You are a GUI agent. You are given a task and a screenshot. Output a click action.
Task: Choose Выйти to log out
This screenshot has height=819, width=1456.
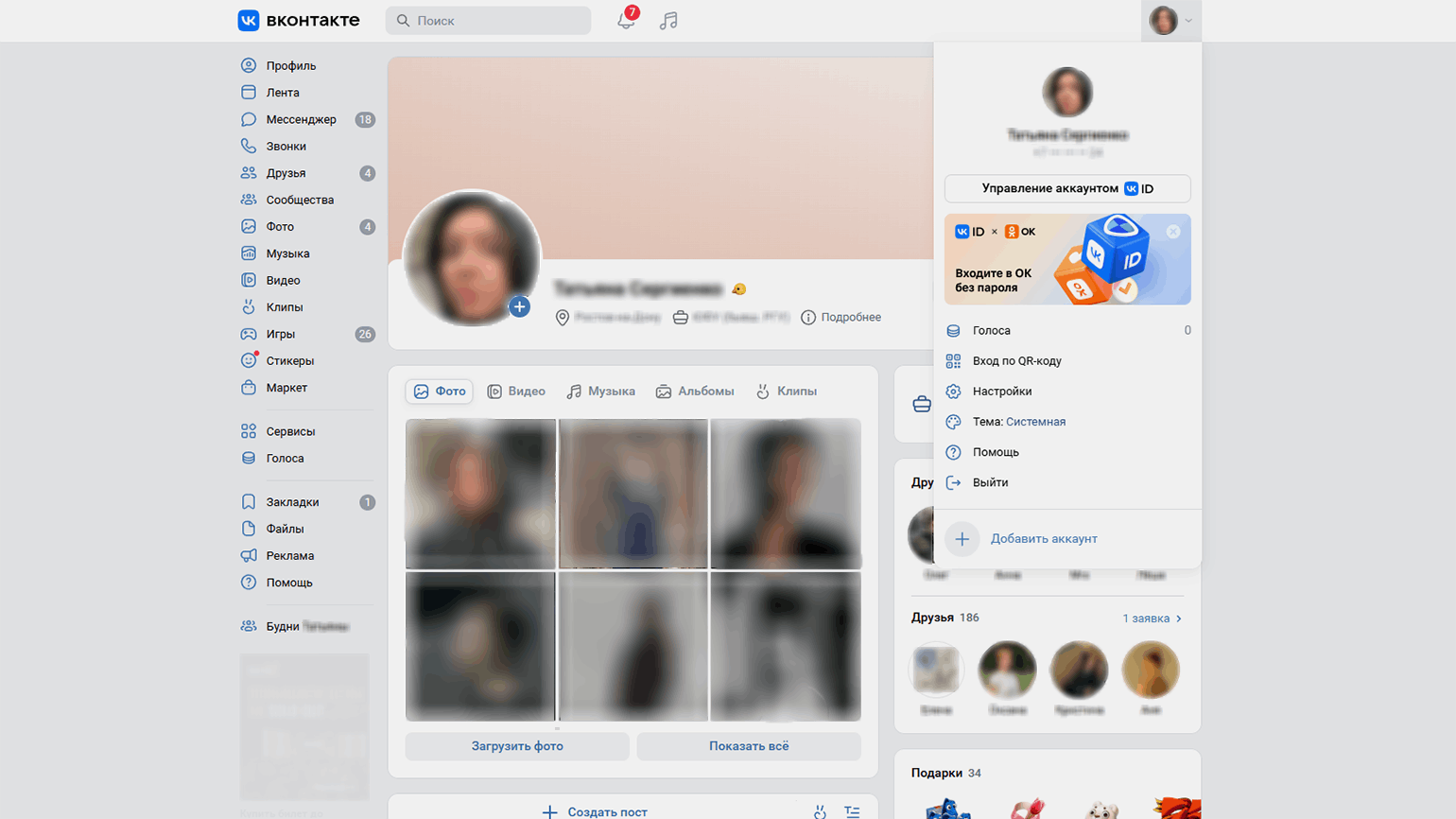coord(990,482)
